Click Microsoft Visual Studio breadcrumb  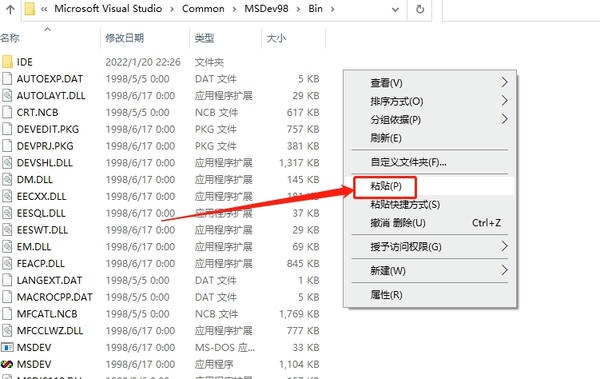[x=108, y=8]
